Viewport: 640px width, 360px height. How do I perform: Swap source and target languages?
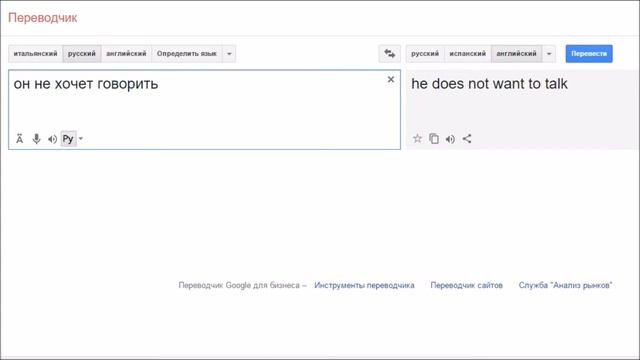point(389,53)
